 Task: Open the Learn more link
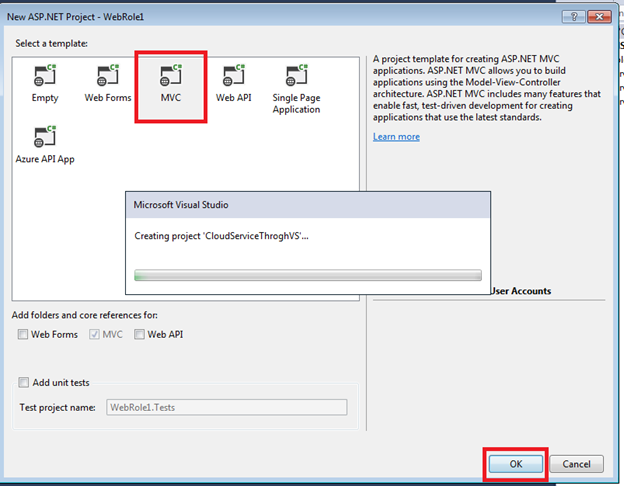396,137
